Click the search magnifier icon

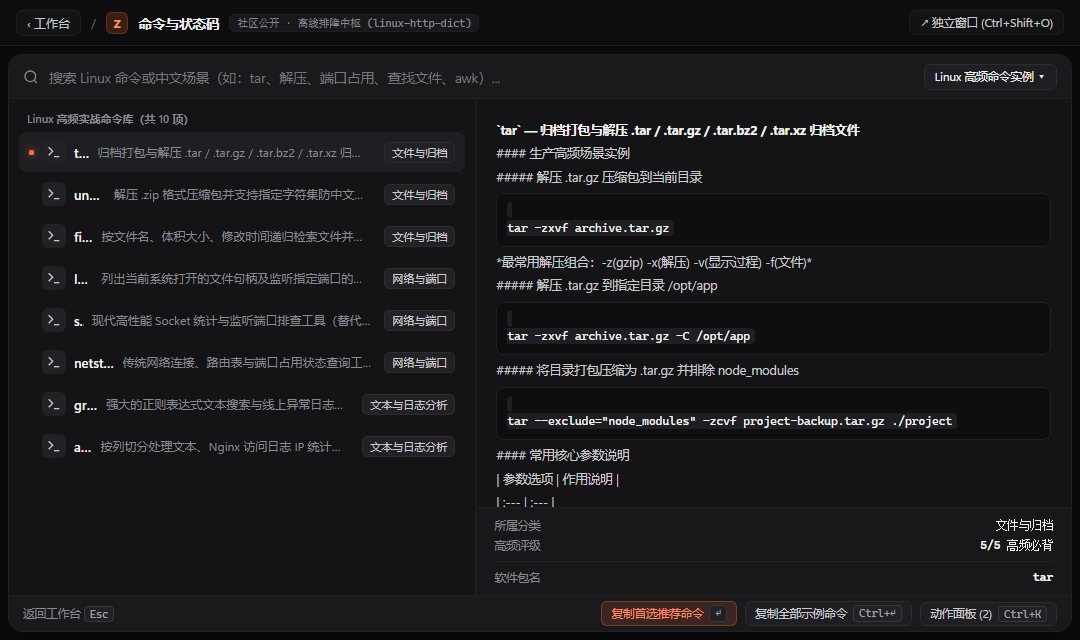31,77
